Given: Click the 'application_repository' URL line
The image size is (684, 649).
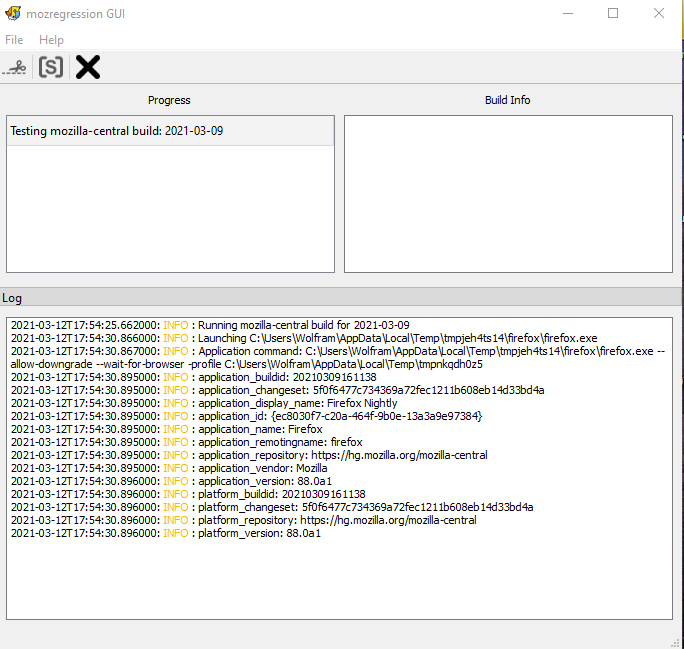Looking at the screenshot, I should point(249,455).
